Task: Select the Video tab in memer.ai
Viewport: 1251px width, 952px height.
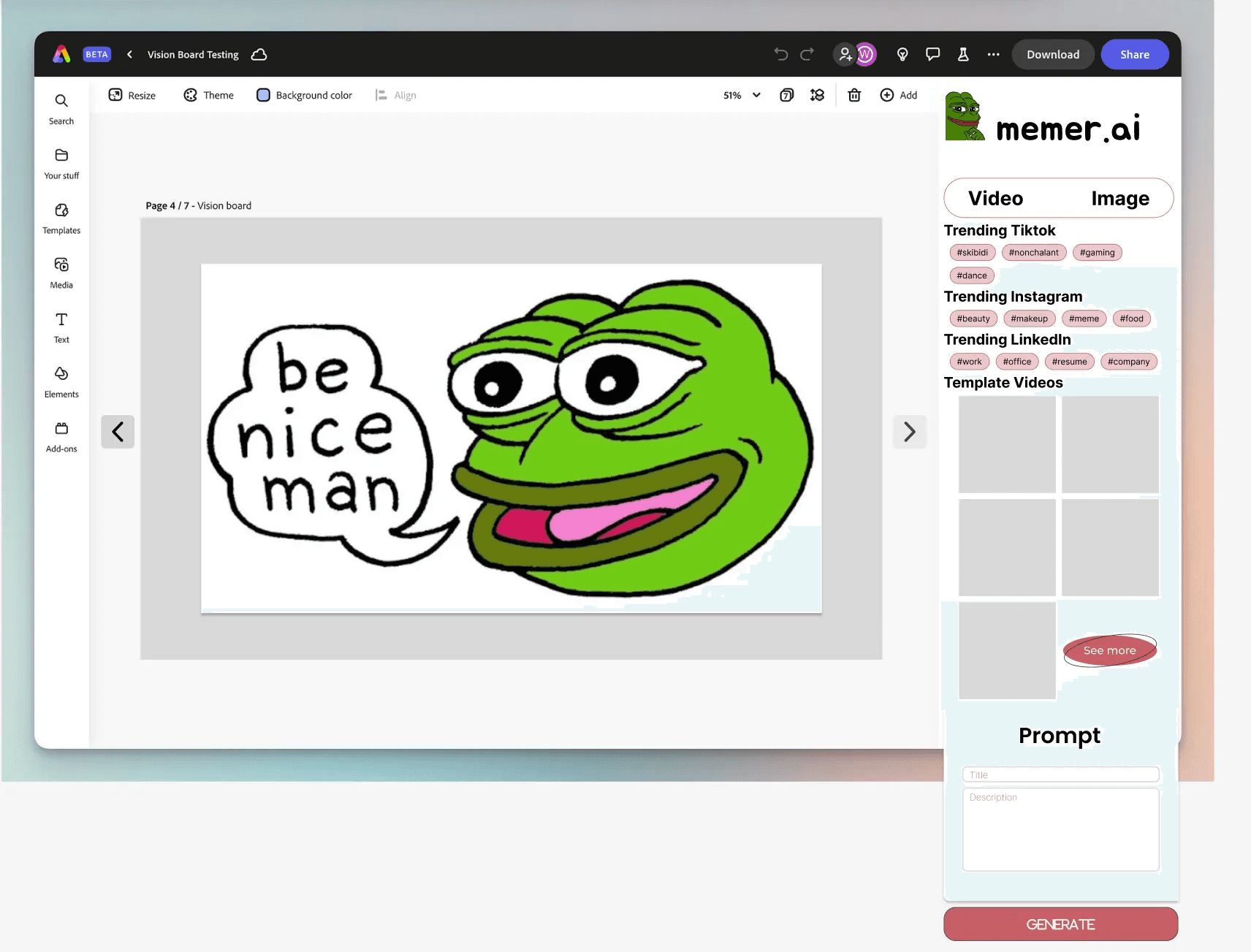Action: [x=995, y=198]
